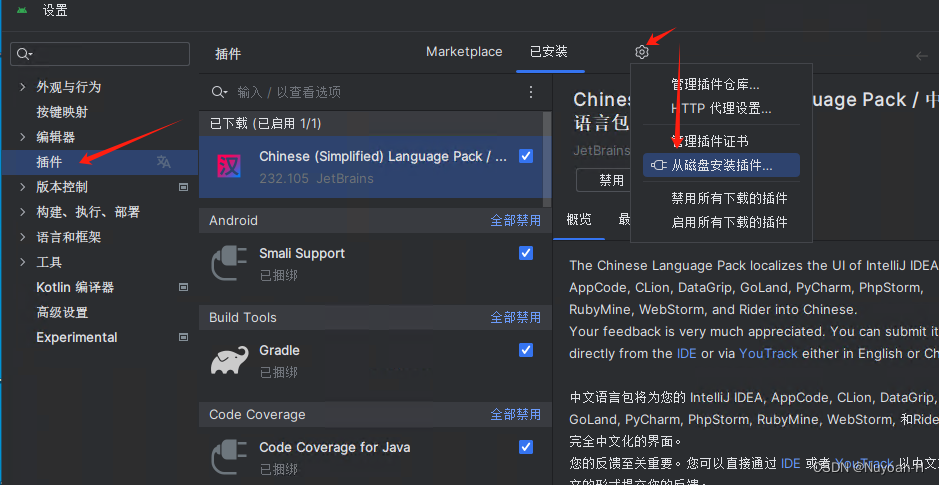The height and width of the screenshot is (485, 939).
Task: Expand the 外观与行为 settings group
Action: click(x=23, y=87)
